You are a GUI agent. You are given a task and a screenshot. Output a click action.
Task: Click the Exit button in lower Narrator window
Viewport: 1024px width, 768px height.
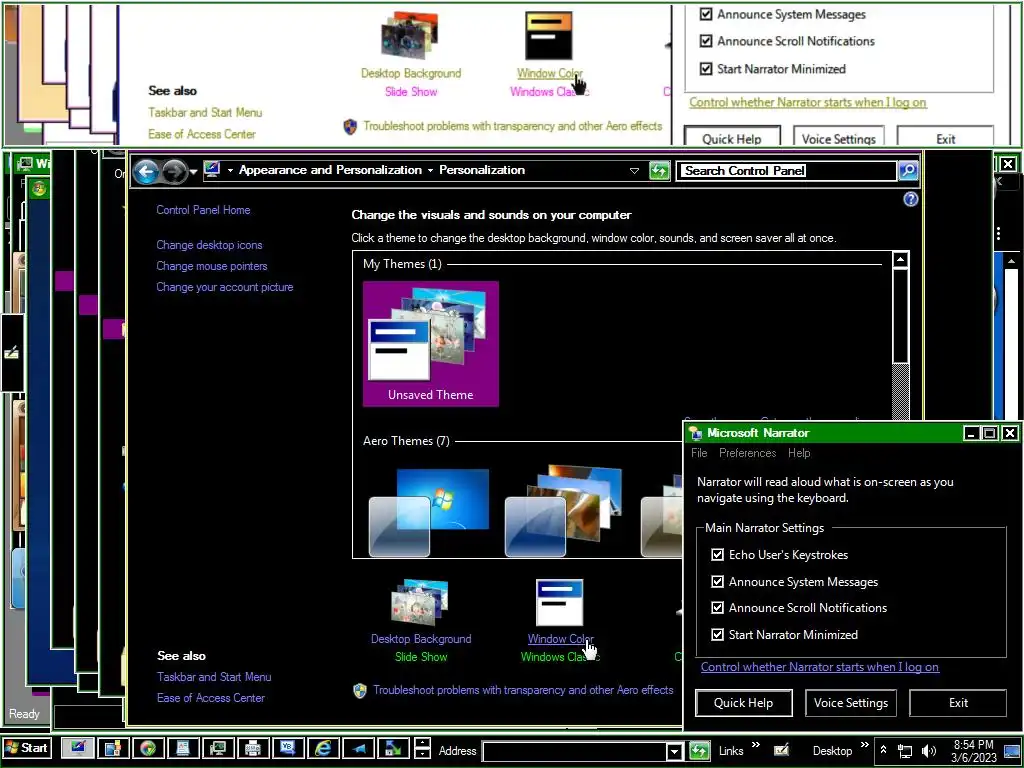[x=958, y=703]
